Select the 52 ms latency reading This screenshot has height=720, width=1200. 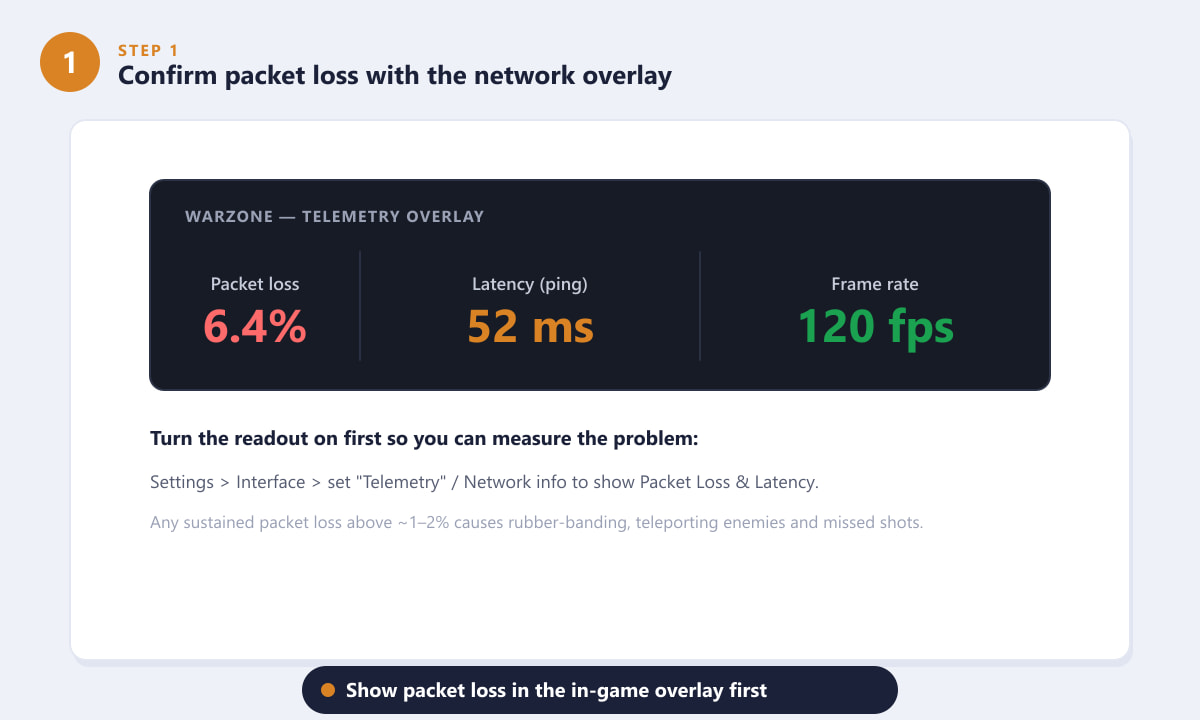pyautogui.click(x=530, y=326)
